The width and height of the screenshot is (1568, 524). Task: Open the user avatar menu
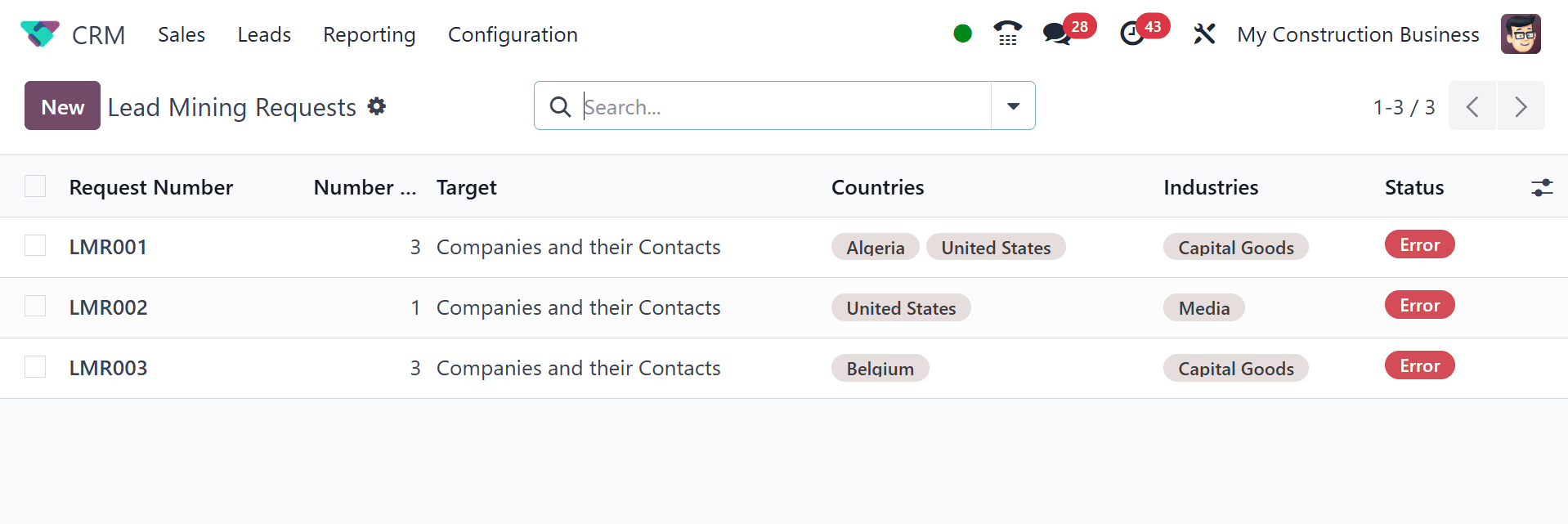pos(1521,34)
